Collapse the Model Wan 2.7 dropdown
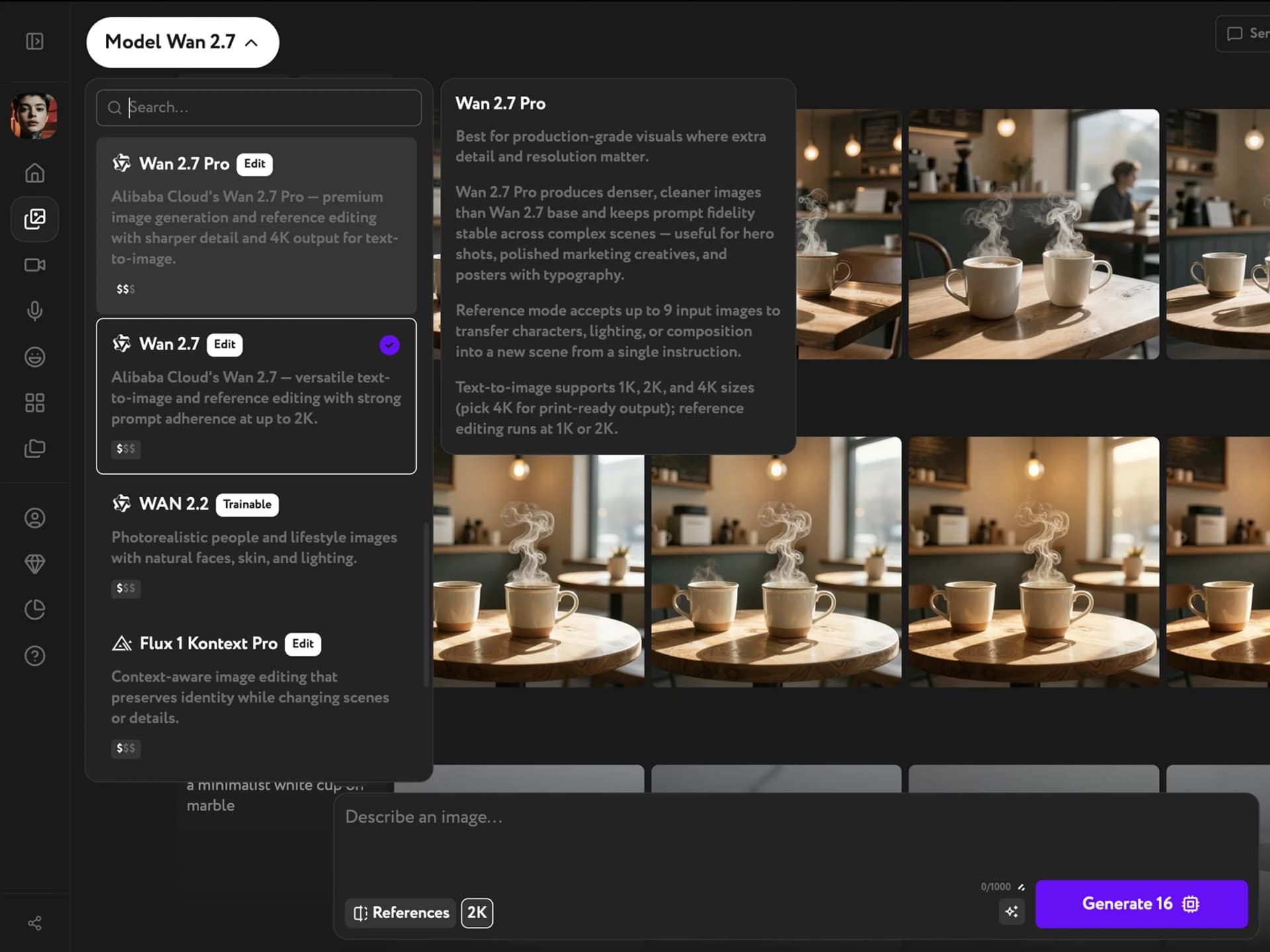 pos(183,42)
